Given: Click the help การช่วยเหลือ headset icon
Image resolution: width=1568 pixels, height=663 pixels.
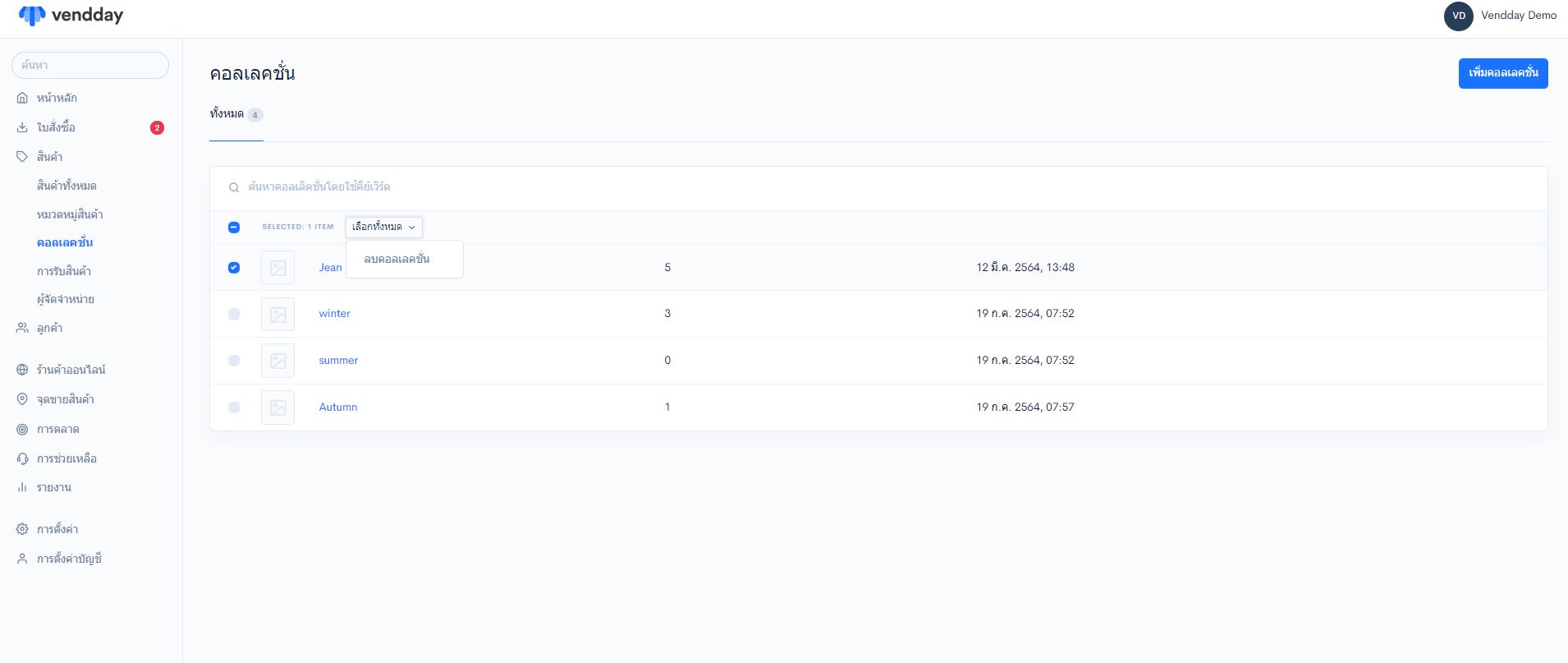Looking at the screenshot, I should click(x=22, y=458).
